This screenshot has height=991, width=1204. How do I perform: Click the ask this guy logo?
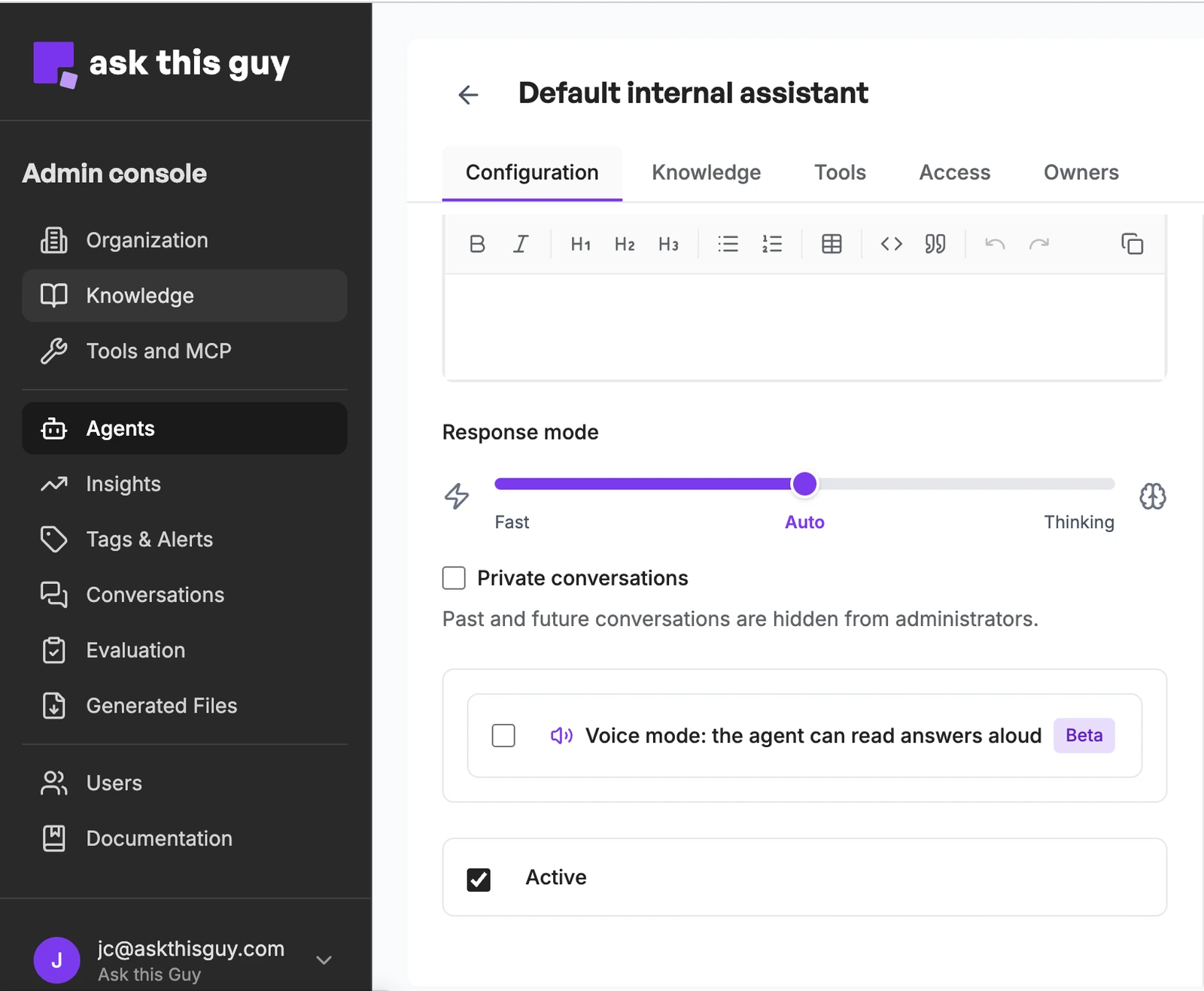161,64
